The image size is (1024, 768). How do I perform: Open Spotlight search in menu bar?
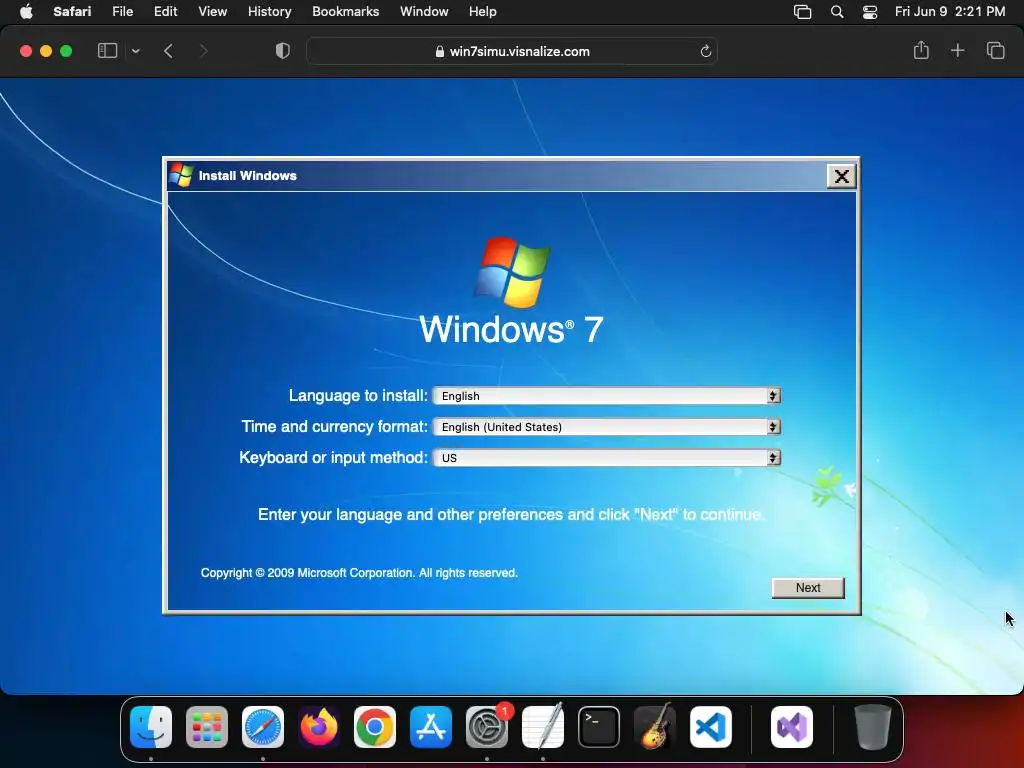point(837,12)
